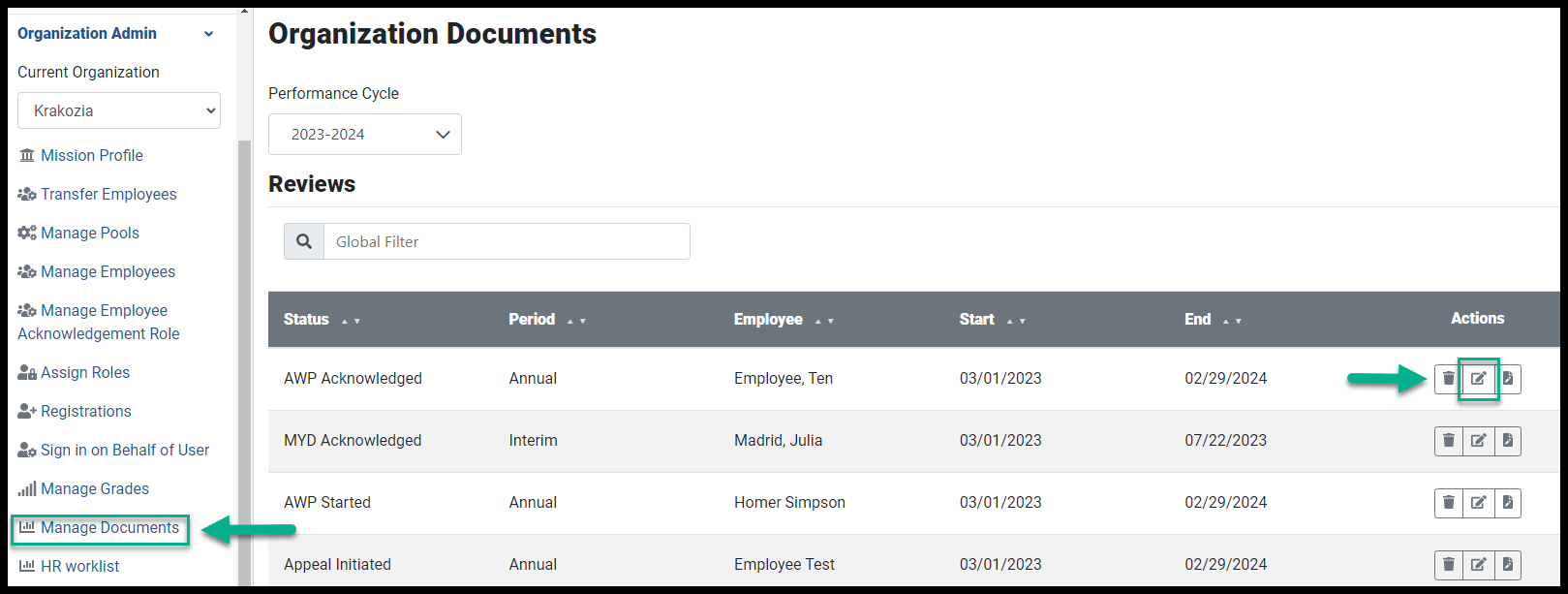This screenshot has width=1568, height=594.
Task: Click the 'Homer Simpson' name cell
Action: pyautogui.click(x=789, y=503)
